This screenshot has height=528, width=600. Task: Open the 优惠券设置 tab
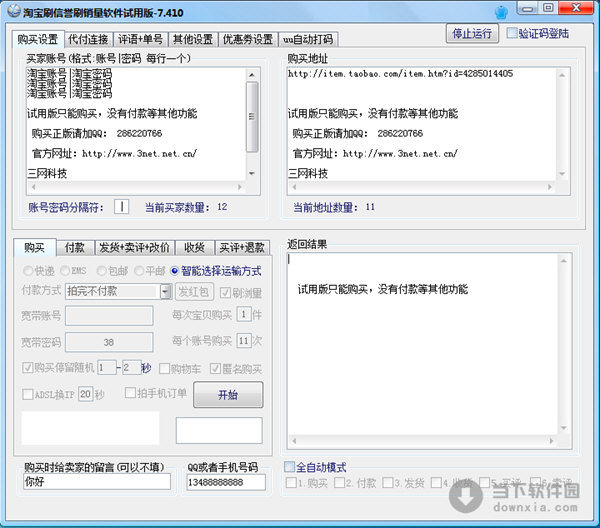coord(248,39)
